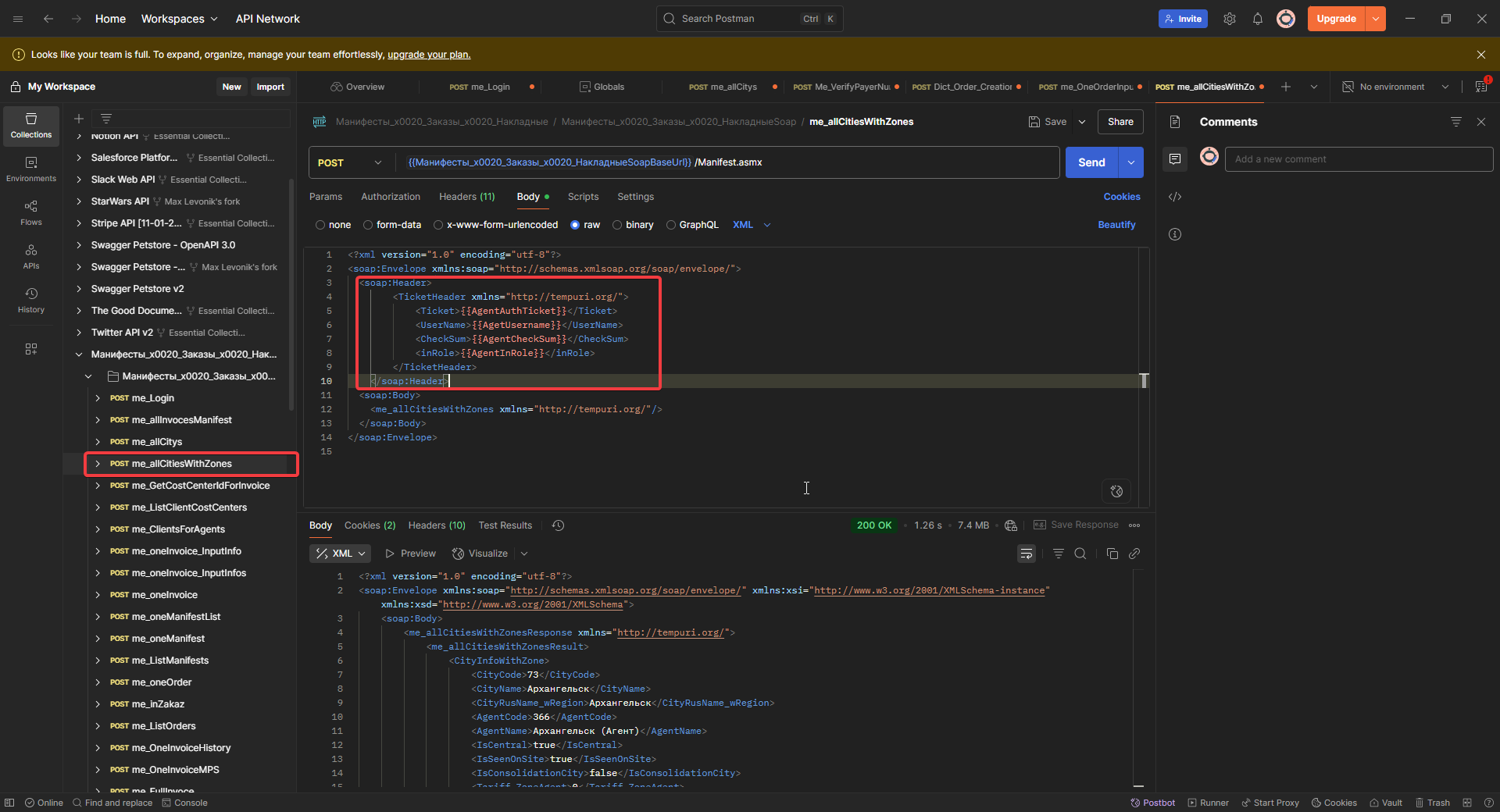Viewport: 1500px width, 812px height.
Task: Open the response XML format dropdown
Action: (341, 554)
